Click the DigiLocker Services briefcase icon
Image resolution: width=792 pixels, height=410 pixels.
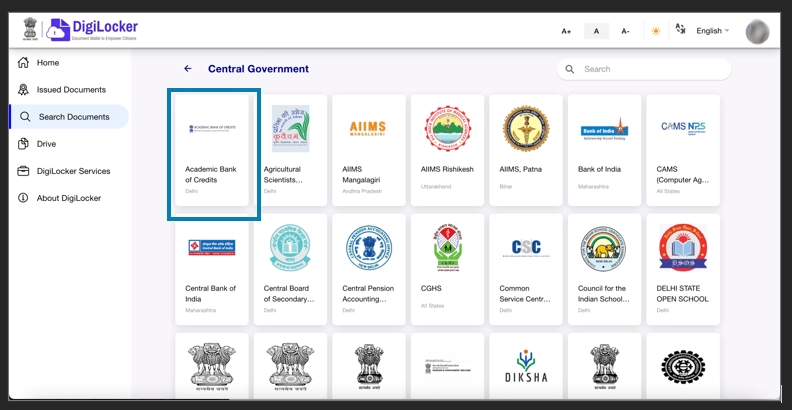point(23,171)
